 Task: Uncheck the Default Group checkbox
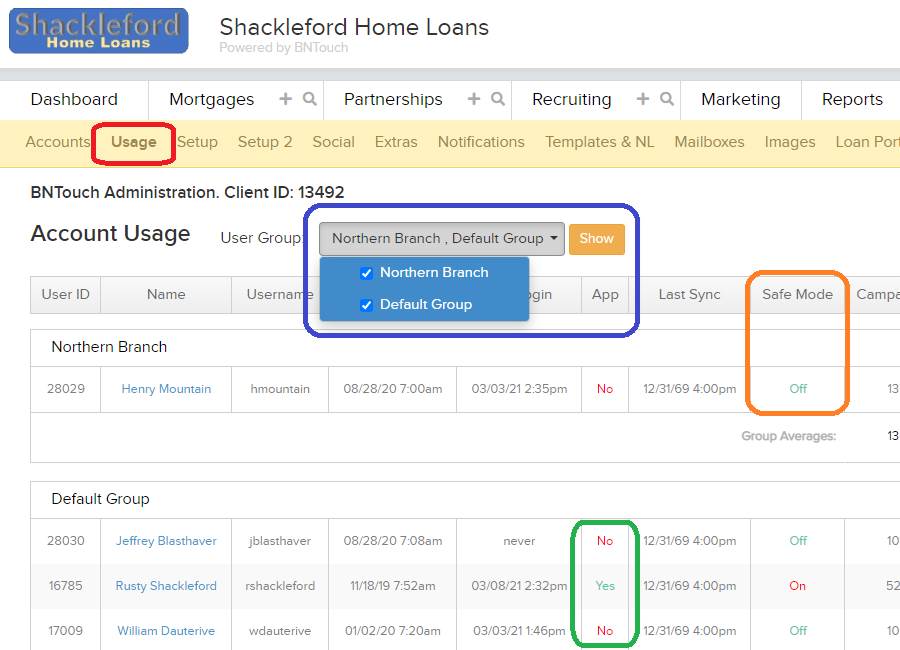(x=366, y=305)
